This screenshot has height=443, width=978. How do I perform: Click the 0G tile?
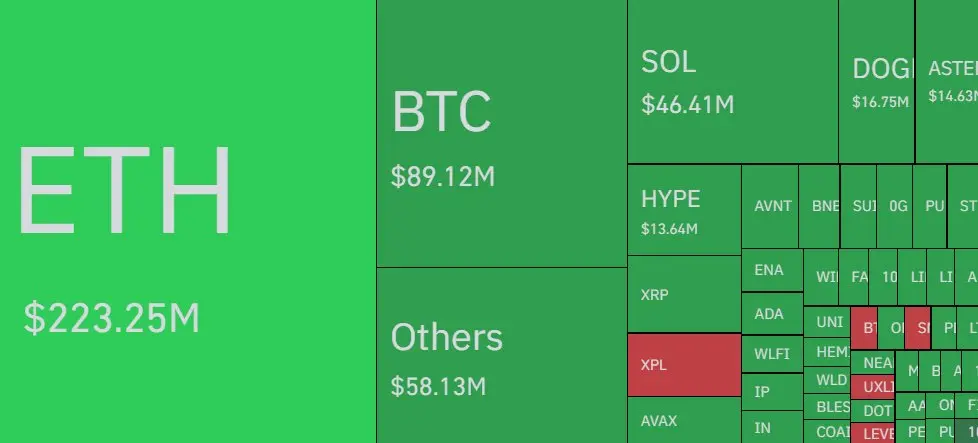pyautogui.click(x=894, y=207)
